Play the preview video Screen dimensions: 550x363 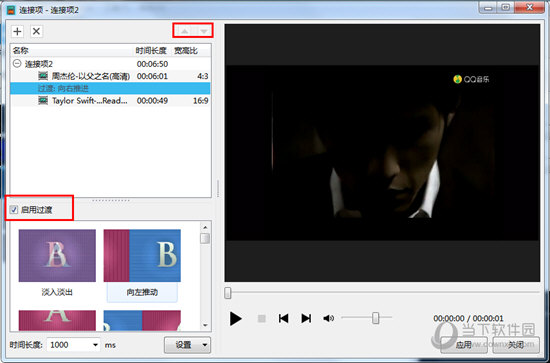tap(236, 318)
